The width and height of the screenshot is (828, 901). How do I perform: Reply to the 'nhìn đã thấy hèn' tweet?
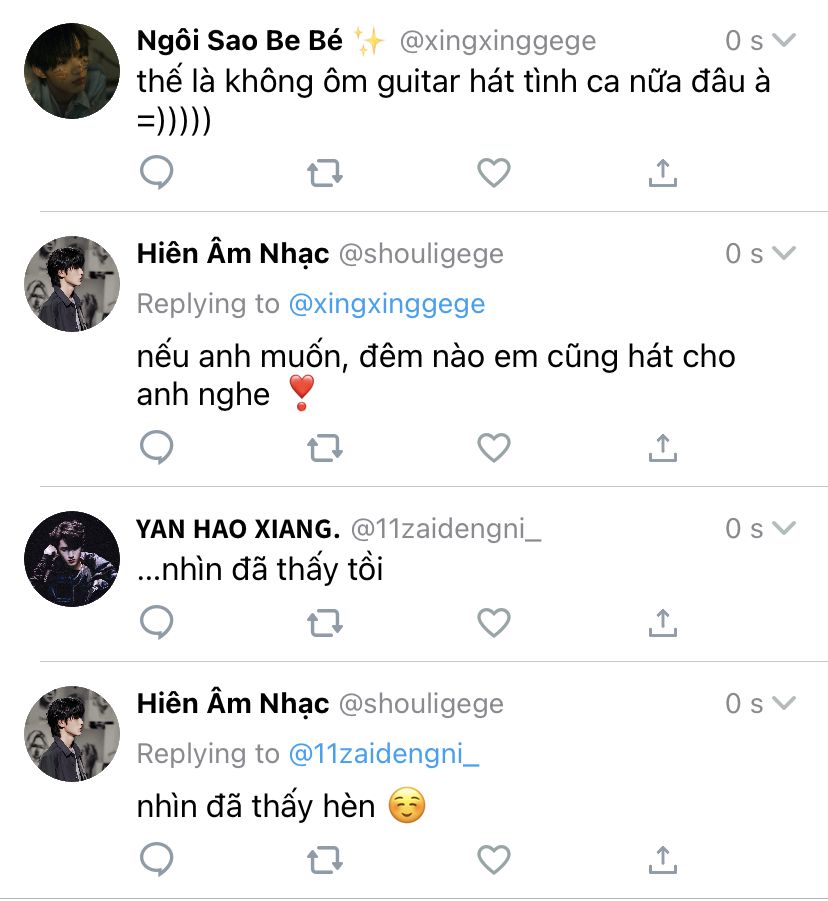tap(156, 858)
